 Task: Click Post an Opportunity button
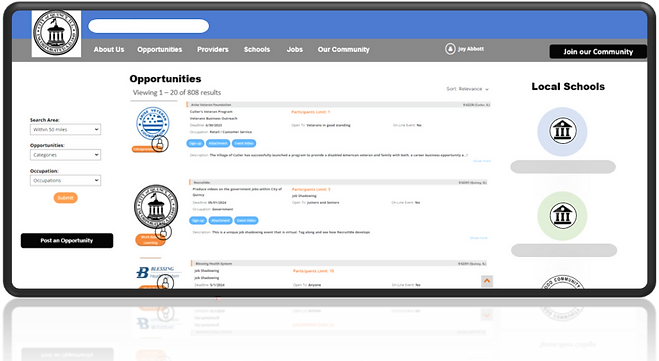[67, 240]
